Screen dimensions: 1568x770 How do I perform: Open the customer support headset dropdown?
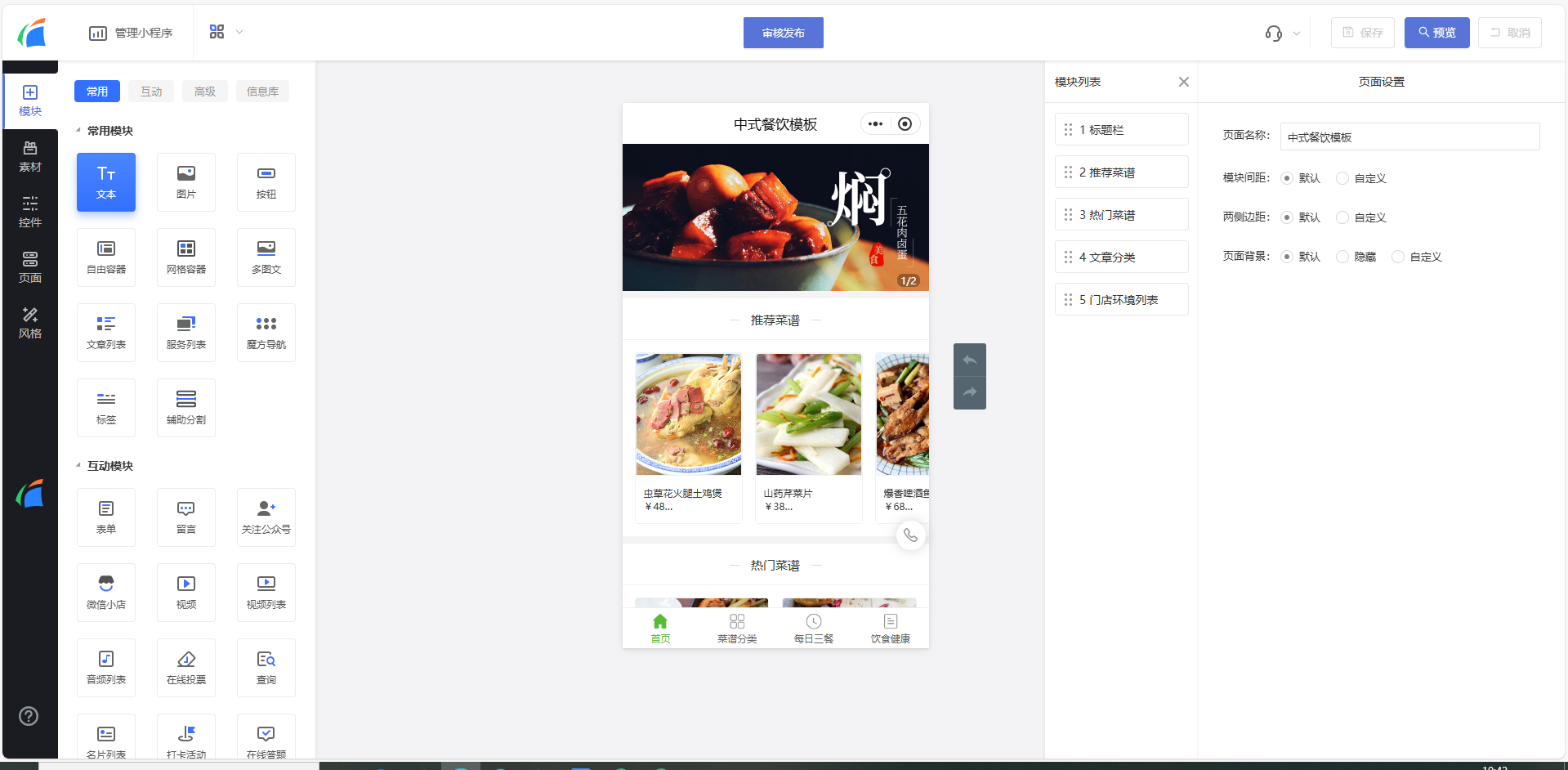(1282, 34)
